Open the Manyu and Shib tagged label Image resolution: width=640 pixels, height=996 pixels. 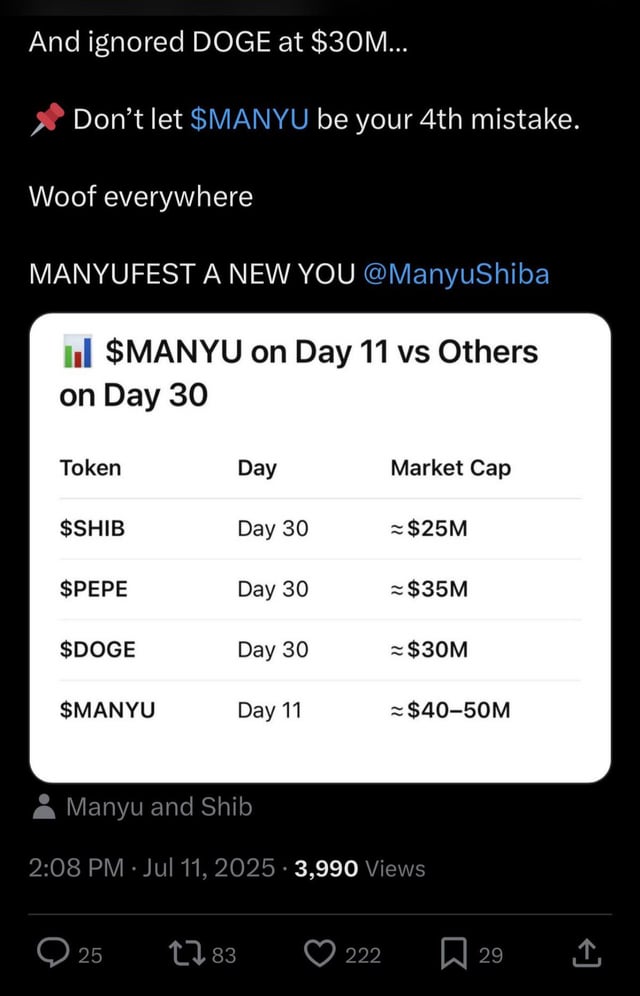159,807
